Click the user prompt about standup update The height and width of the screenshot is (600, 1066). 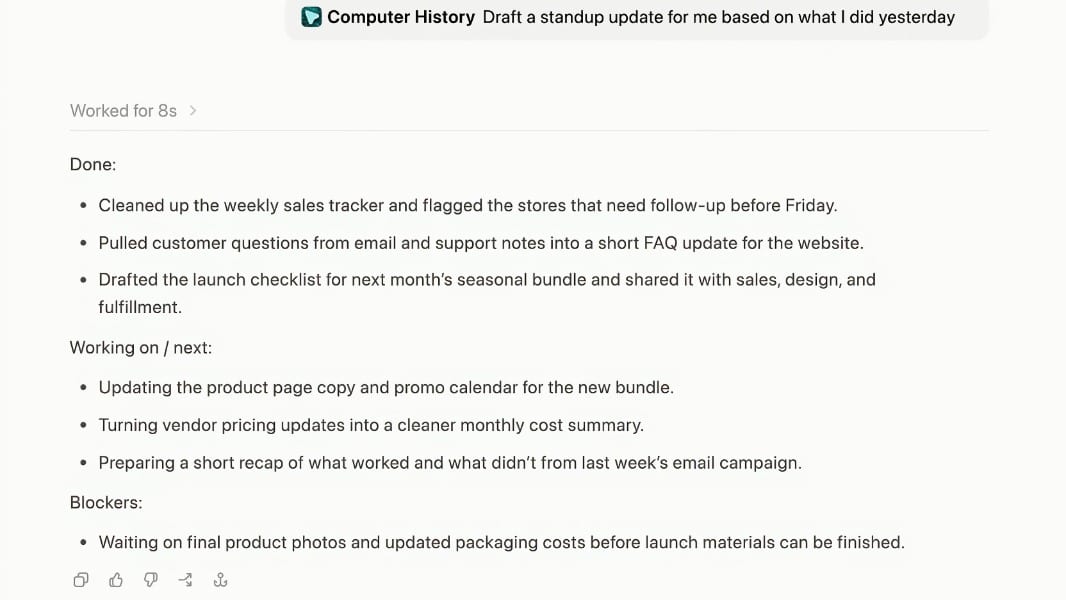tap(719, 17)
